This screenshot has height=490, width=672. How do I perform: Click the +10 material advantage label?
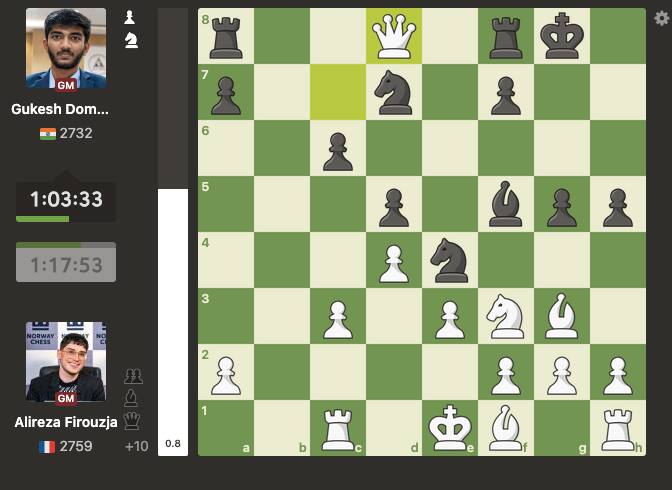point(137,446)
